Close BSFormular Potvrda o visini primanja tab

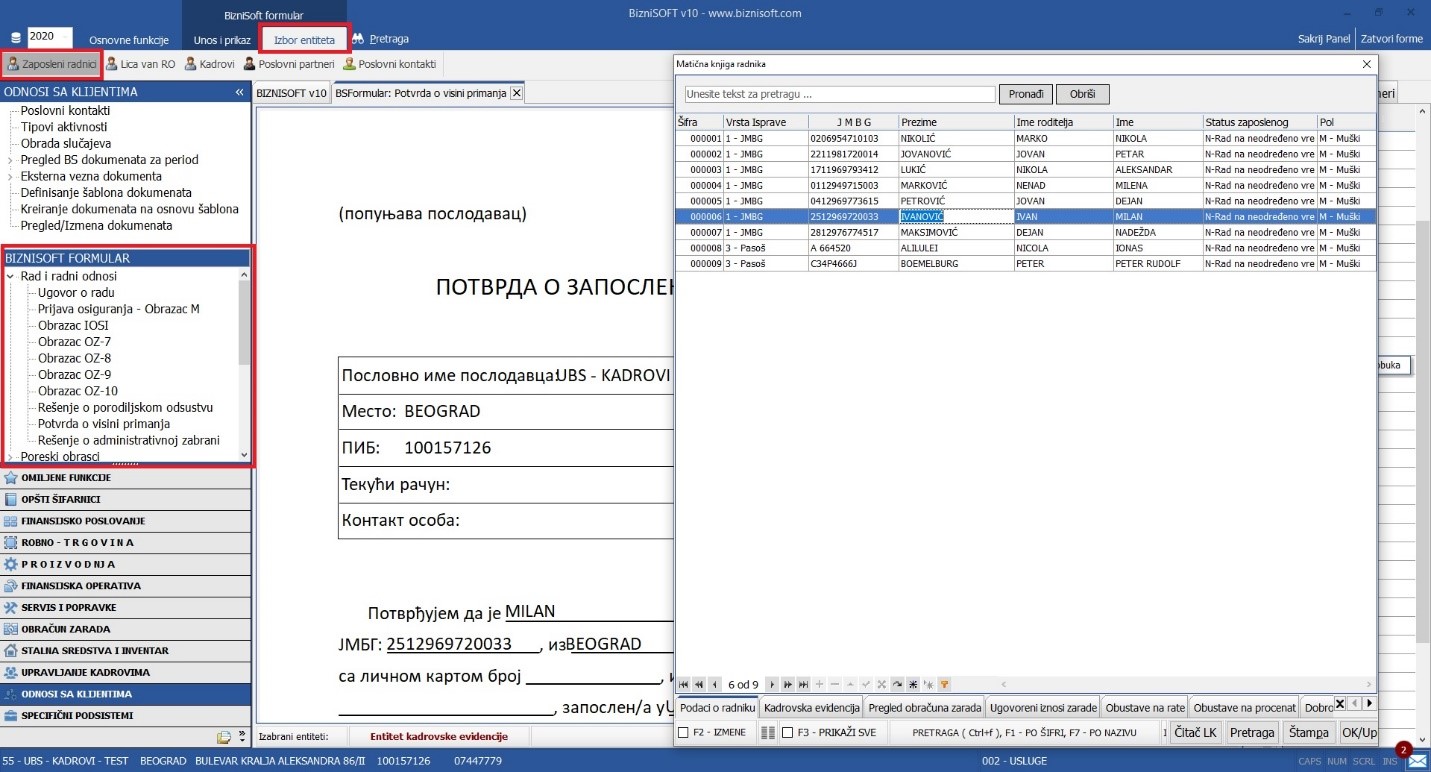[516, 93]
